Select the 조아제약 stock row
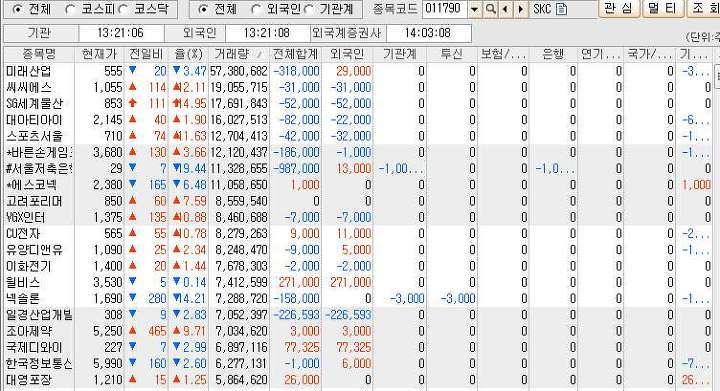The image size is (720, 391). pyautogui.click(x=358, y=331)
